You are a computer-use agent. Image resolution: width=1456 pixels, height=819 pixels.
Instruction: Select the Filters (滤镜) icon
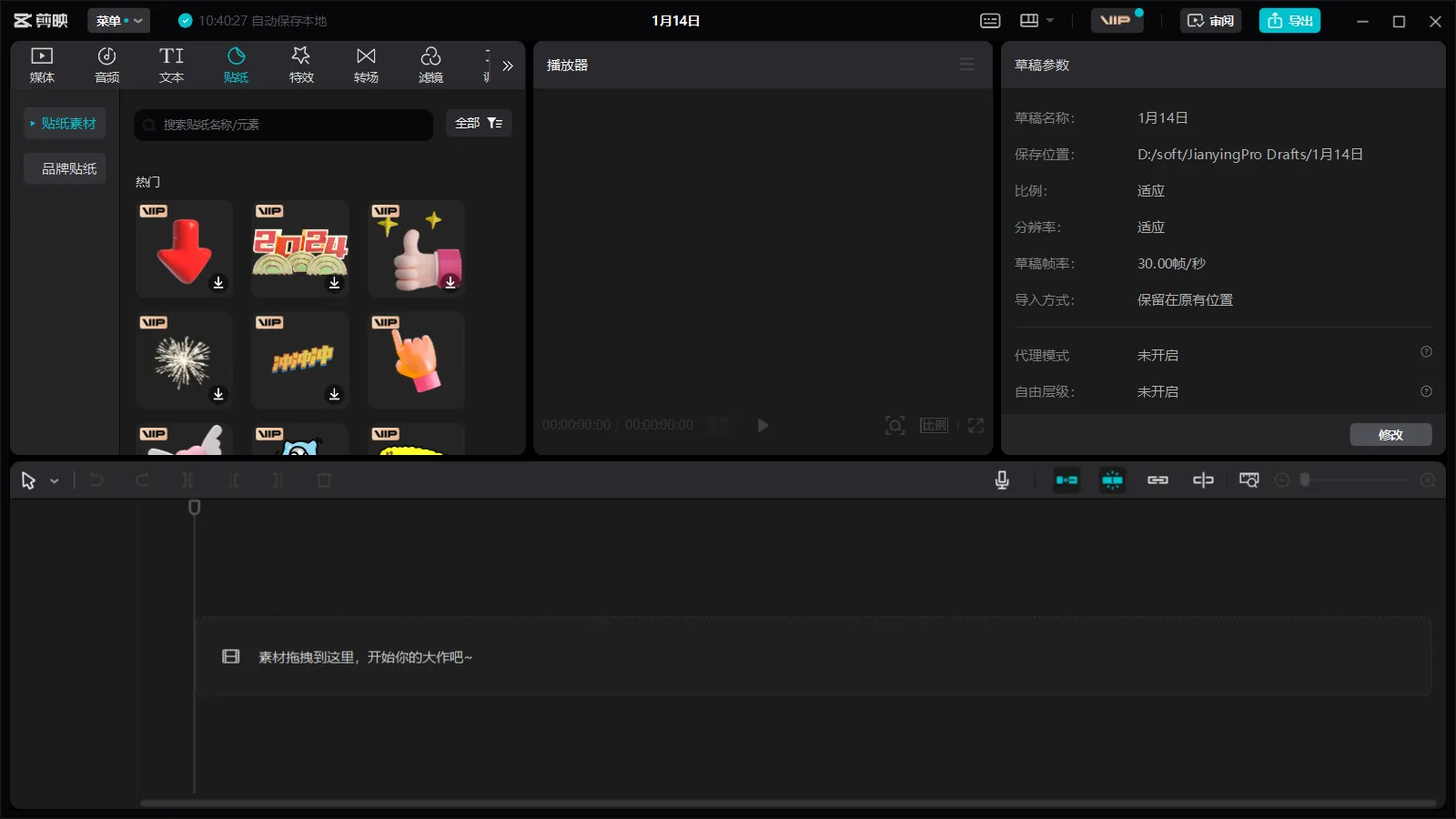[x=430, y=65]
